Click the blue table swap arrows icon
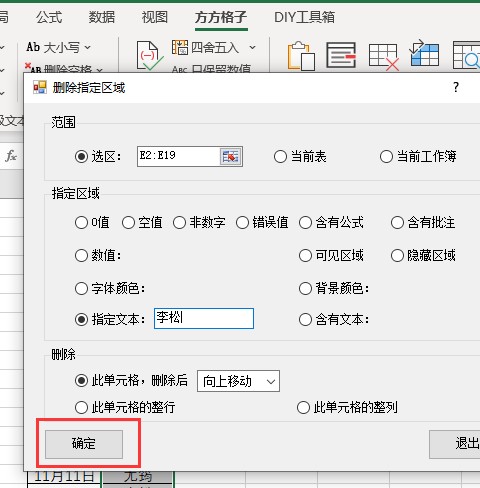This screenshot has width=480, height=488. click(x=424, y=53)
